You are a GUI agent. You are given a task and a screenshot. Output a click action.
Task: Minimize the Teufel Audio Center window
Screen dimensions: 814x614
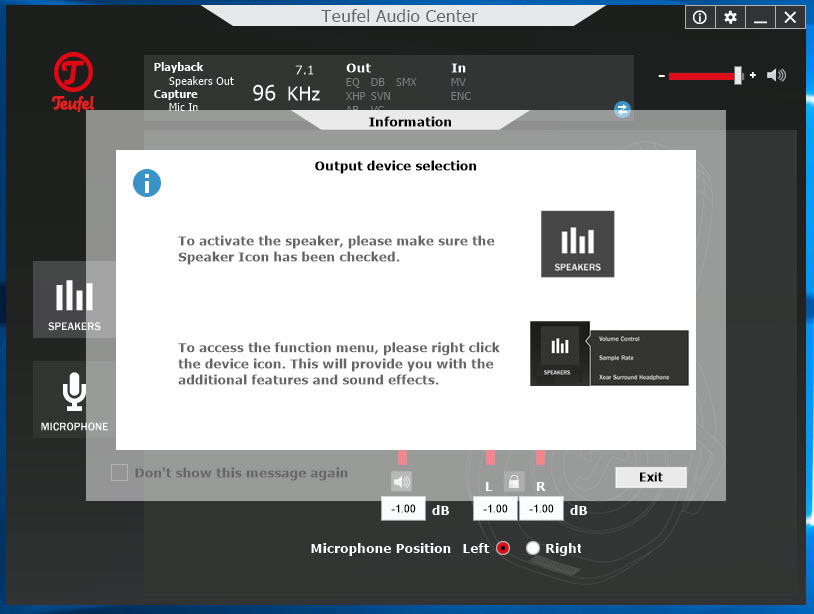[761, 18]
